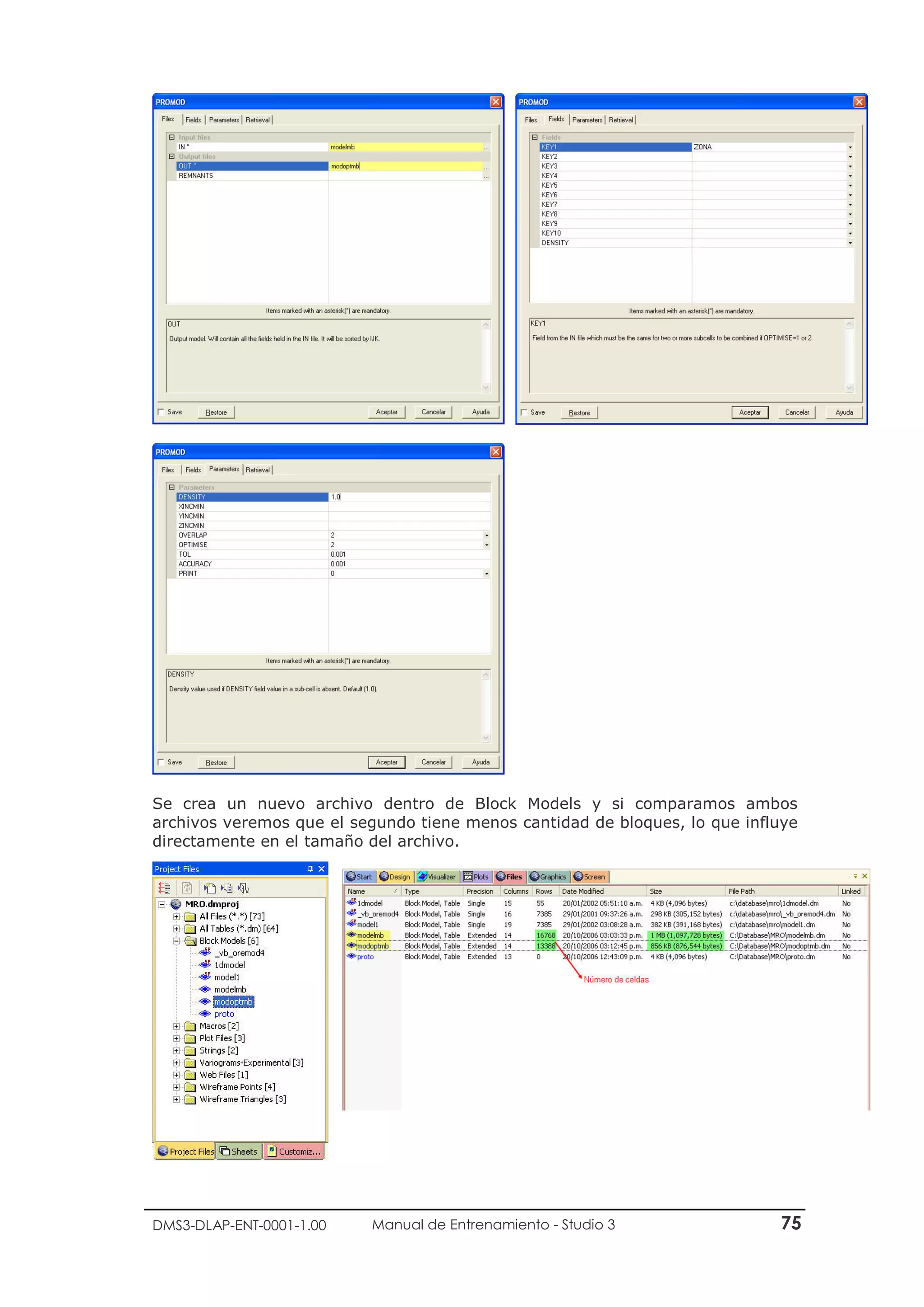Toggle Save checkbox in the Files PROMOD dialog

pyautogui.click(x=161, y=412)
